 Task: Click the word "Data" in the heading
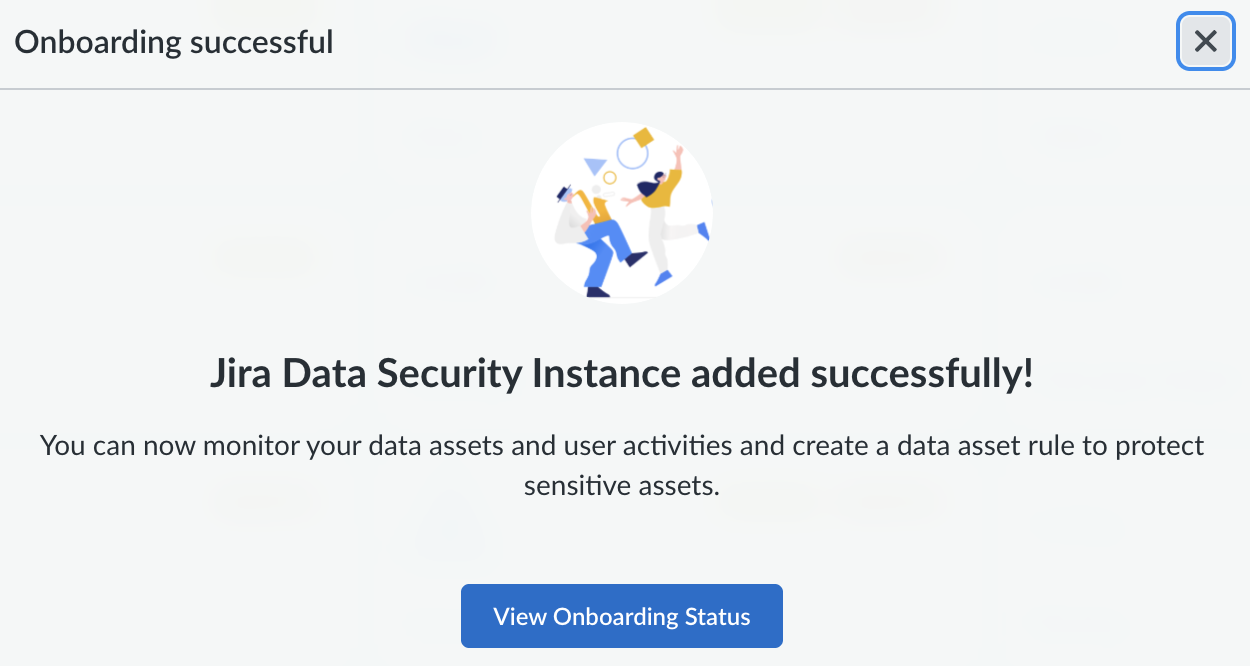(x=319, y=375)
